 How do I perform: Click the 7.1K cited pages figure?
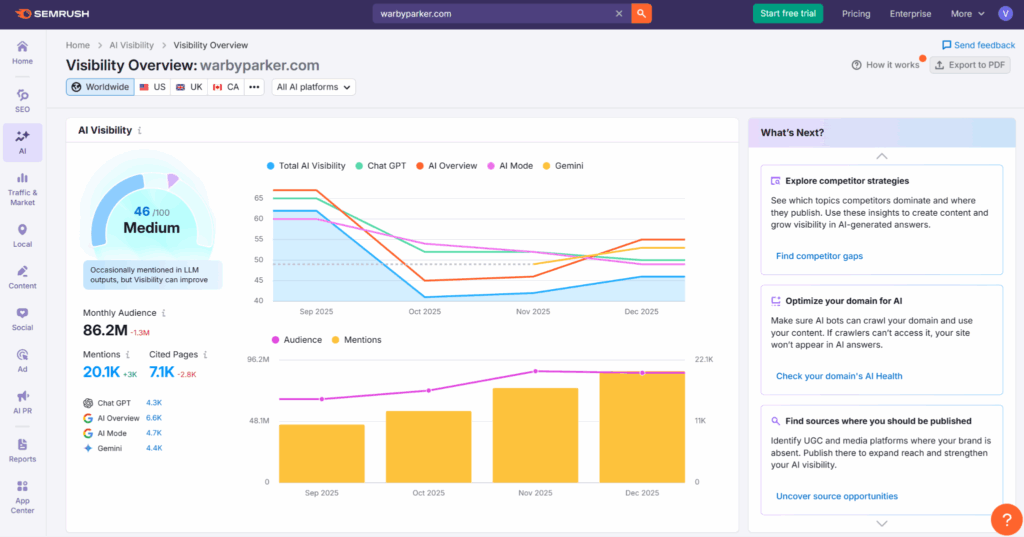click(161, 372)
